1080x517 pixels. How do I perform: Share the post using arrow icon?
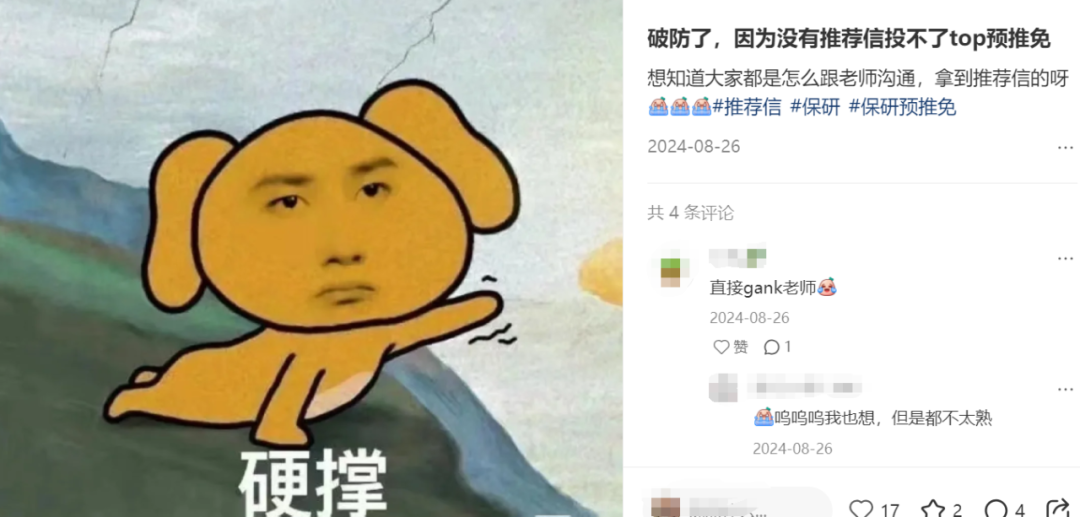(x=1058, y=510)
